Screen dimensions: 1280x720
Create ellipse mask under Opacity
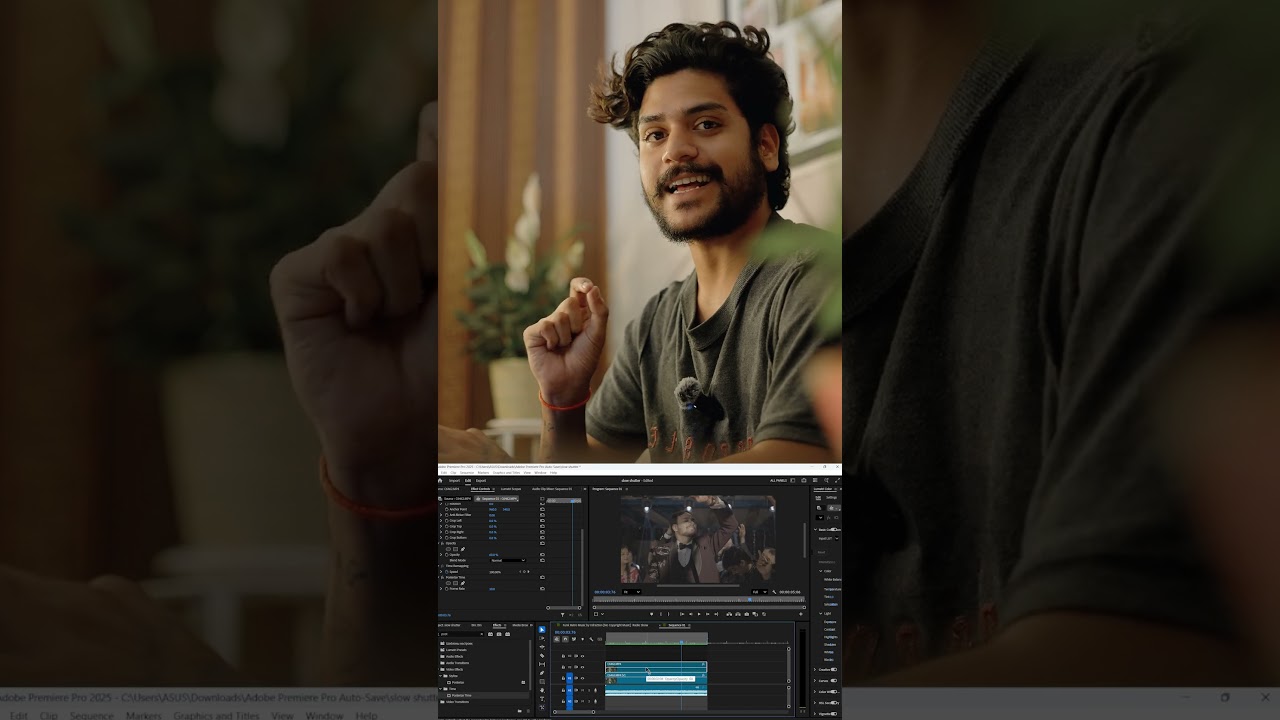tap(448, 549)
